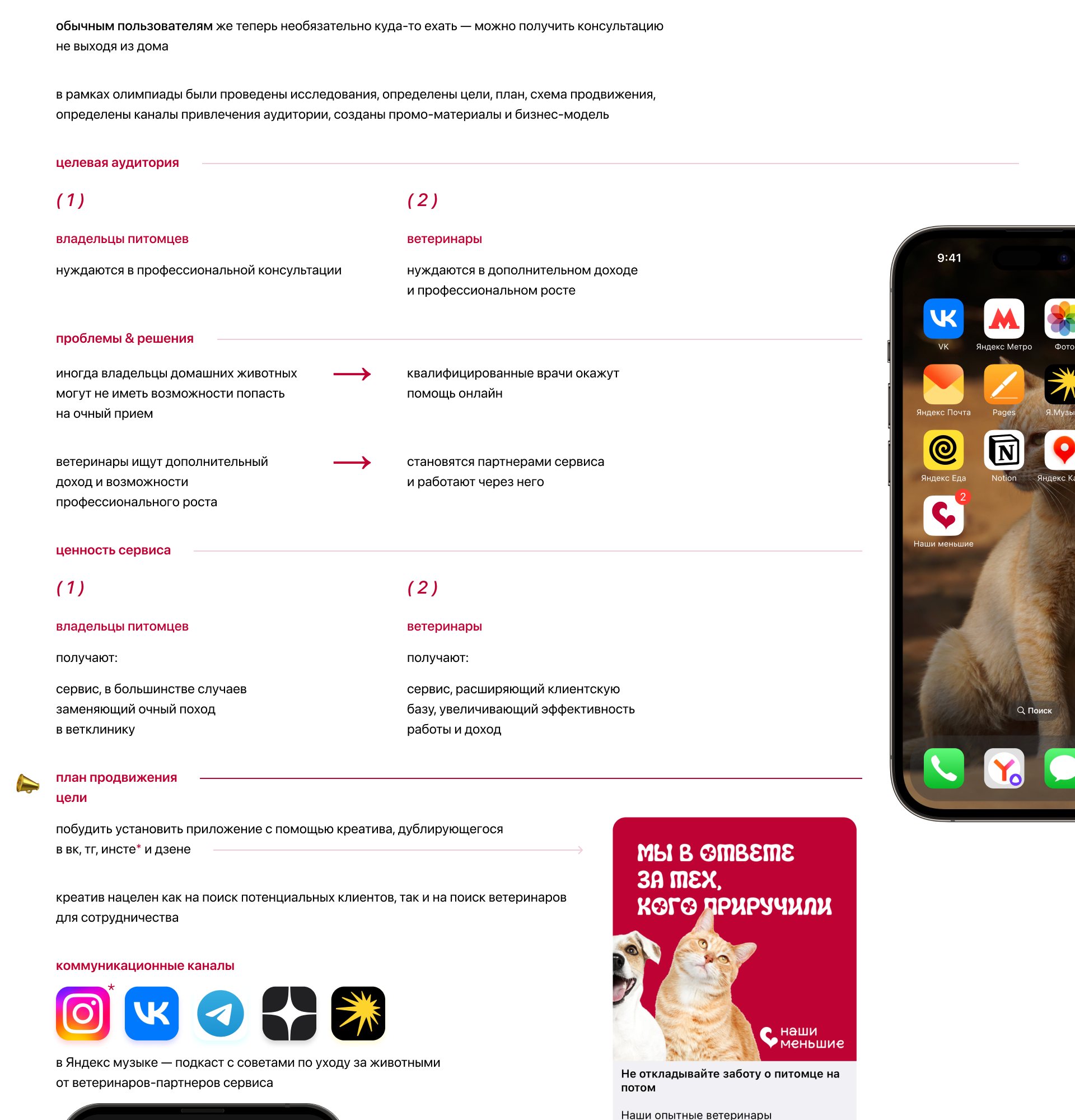Open Pages document editor
1075x1120 pixels.
[1003, 391]
